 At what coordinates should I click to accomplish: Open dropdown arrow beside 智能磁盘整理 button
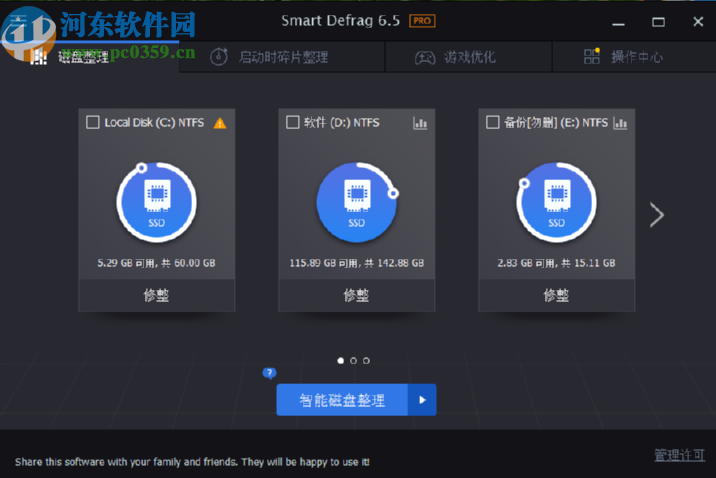coord(422,400)
